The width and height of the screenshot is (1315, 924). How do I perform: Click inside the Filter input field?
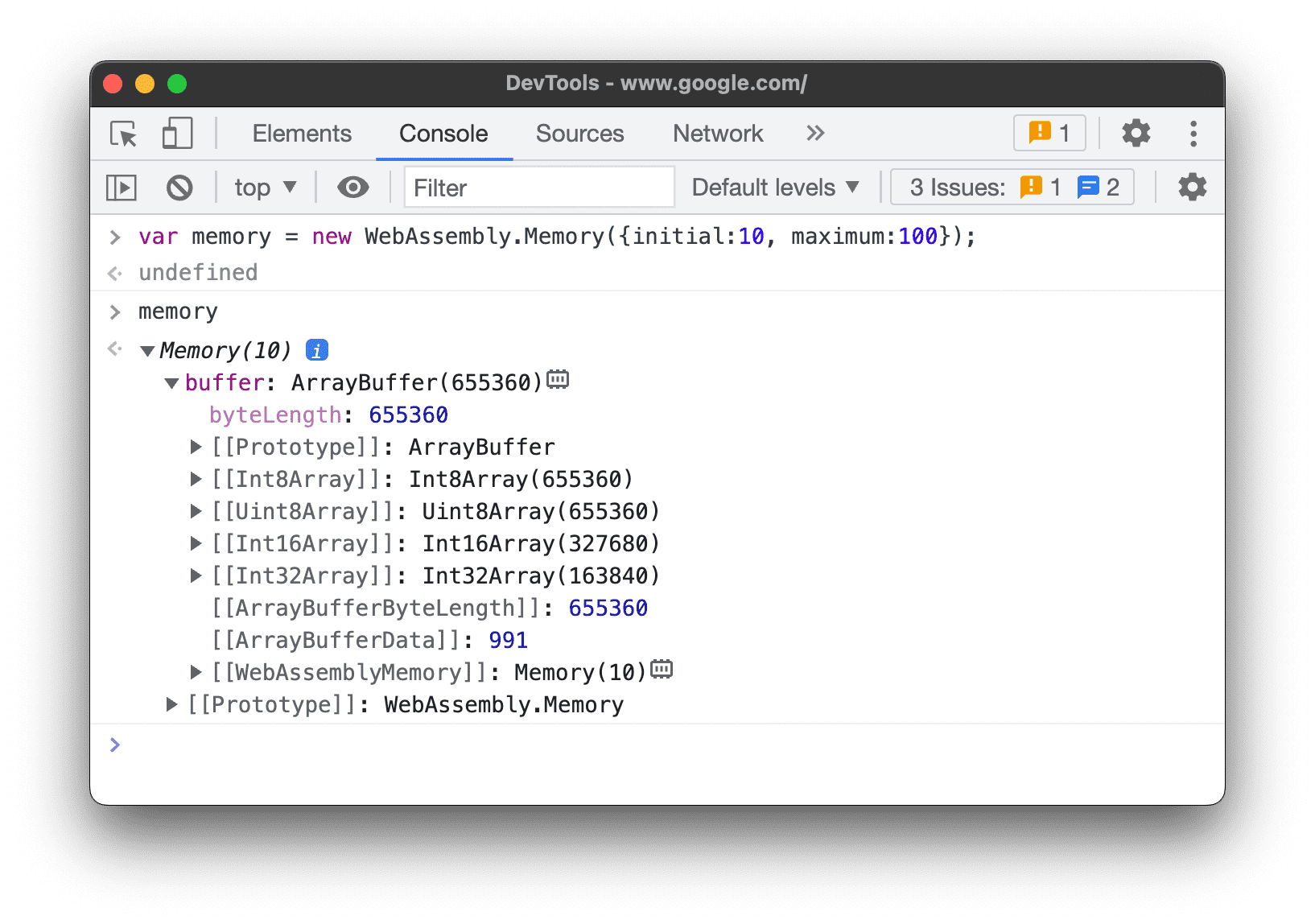pos(539,187)
